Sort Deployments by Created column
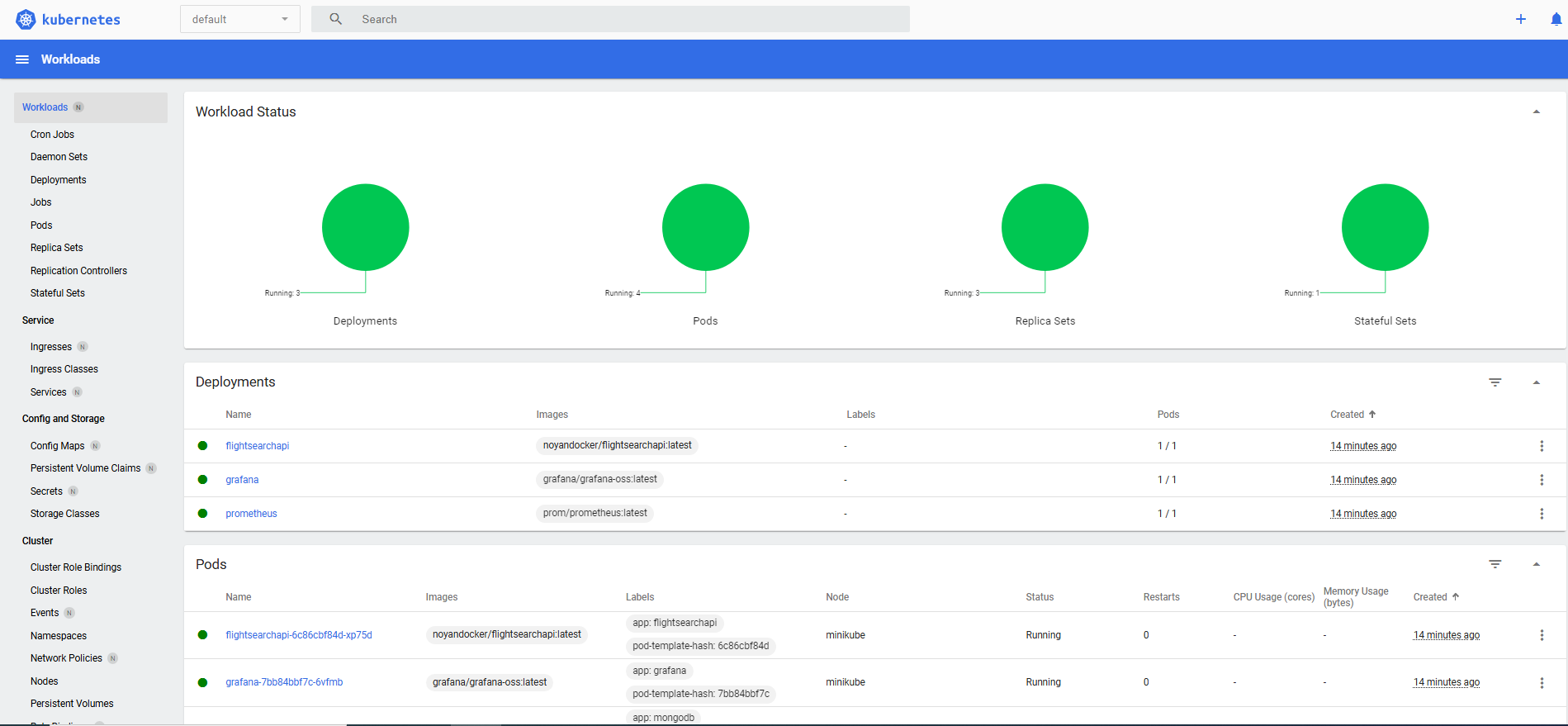Screen dimensions: 1568x726 (x=1352, y=415)
